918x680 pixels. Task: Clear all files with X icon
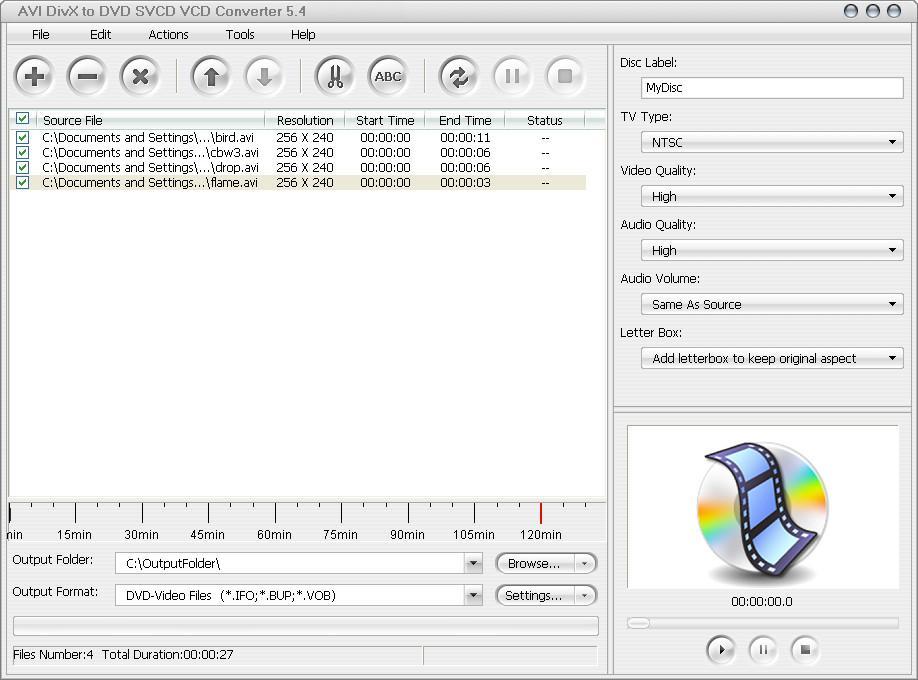pos(140,76)
